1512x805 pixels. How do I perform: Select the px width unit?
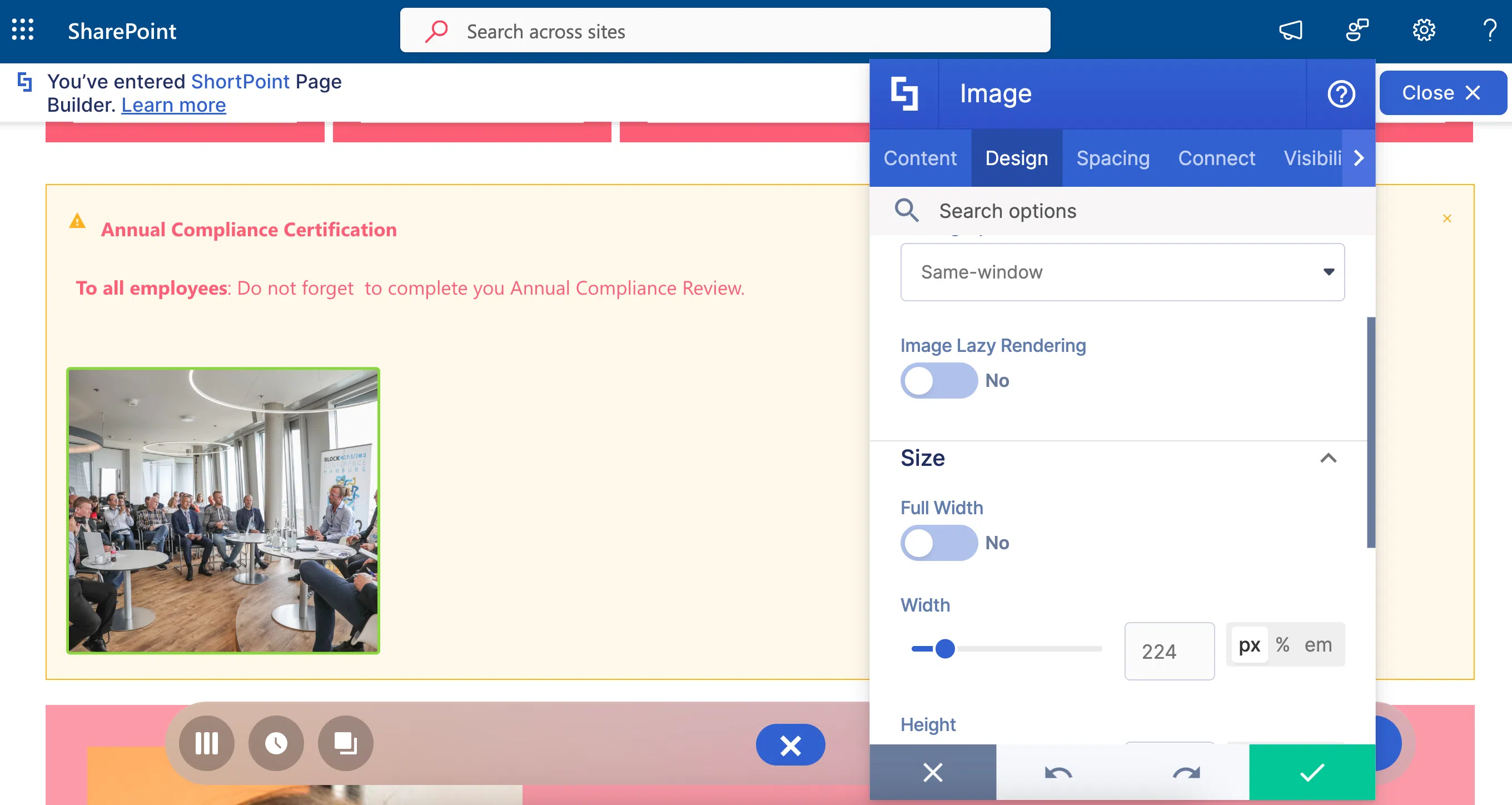[x=1250, y=645]
